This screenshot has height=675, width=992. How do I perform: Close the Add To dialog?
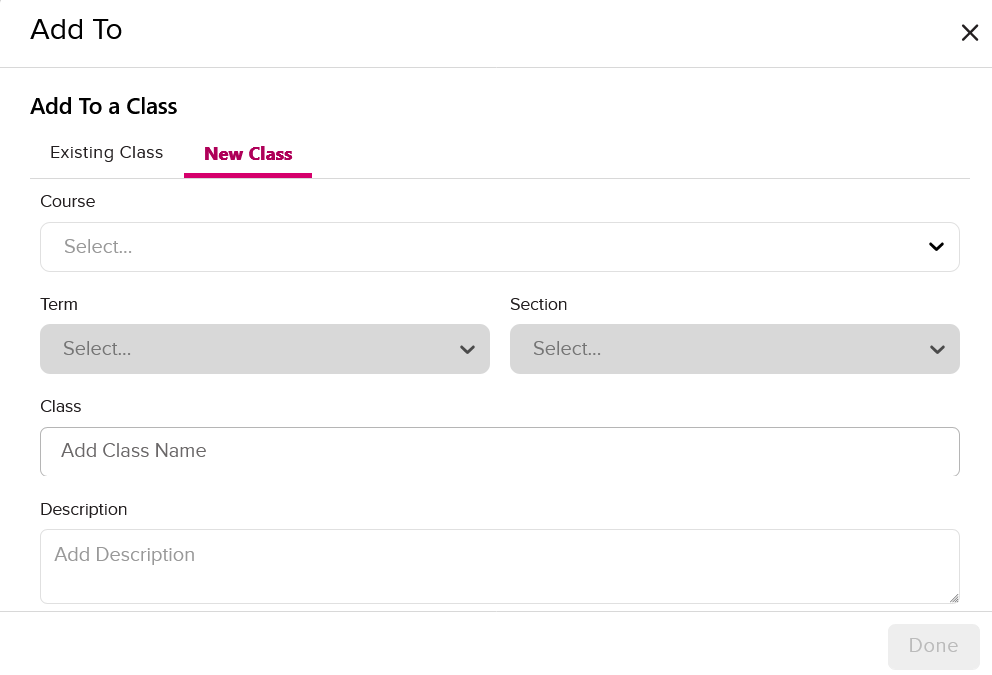click(969, 33)
